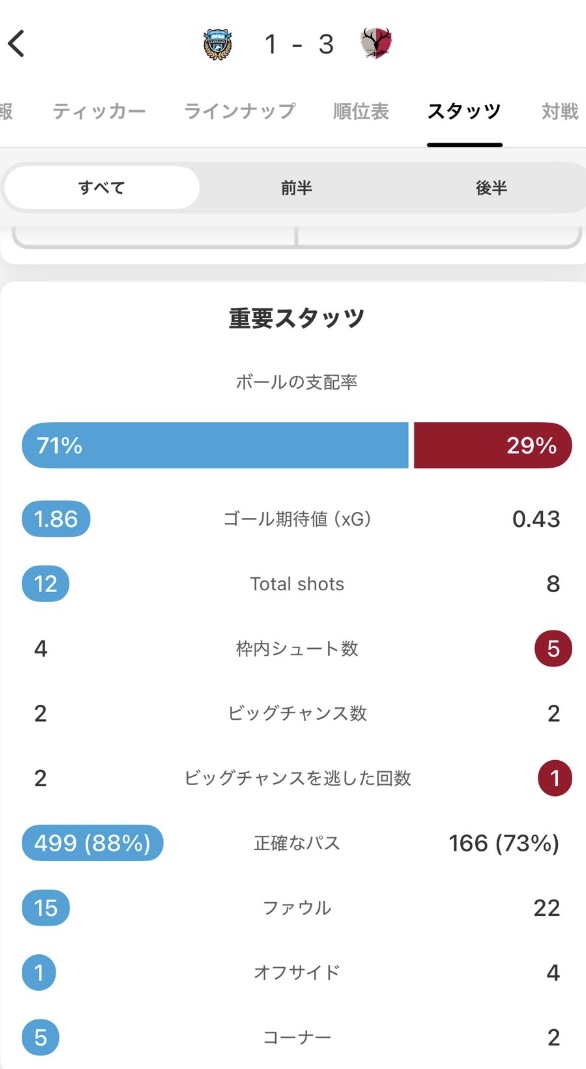
Task: Tap the back arrow icon
Action: pyautogui.click(x=16, y=44)
